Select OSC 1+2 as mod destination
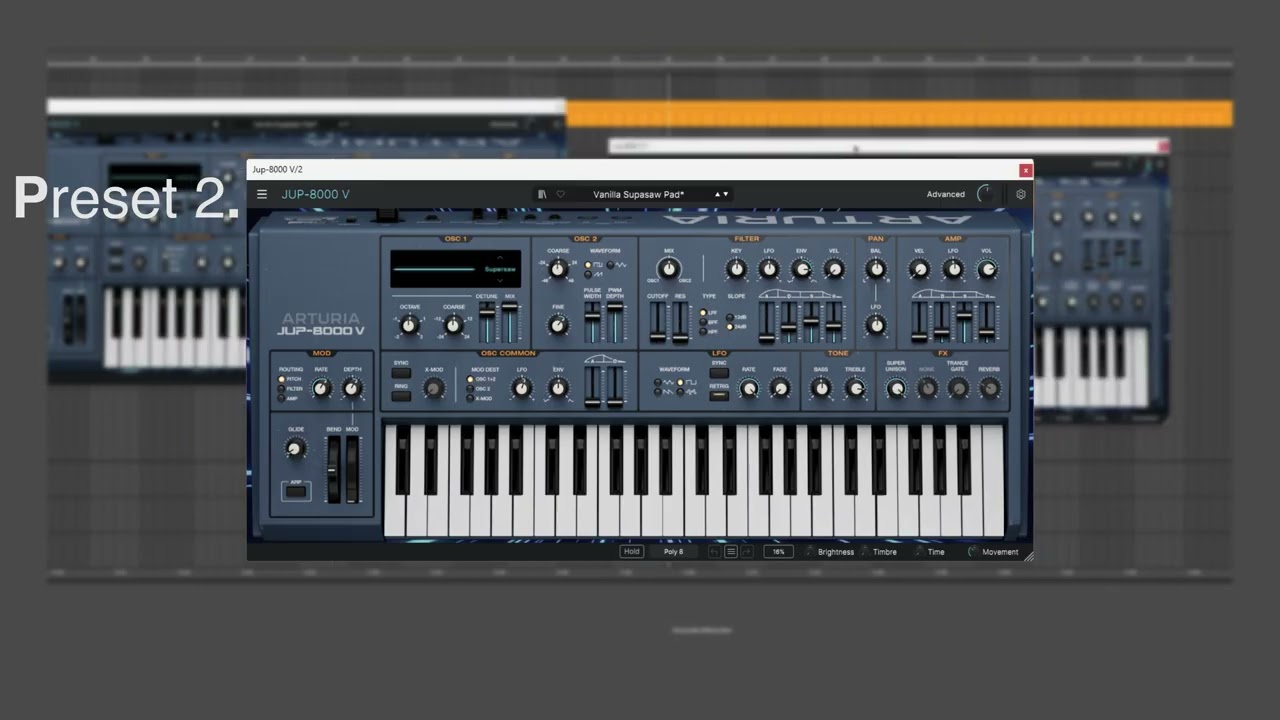The height and width of the screenshot is (720, 1280). [x=471, y=380]
